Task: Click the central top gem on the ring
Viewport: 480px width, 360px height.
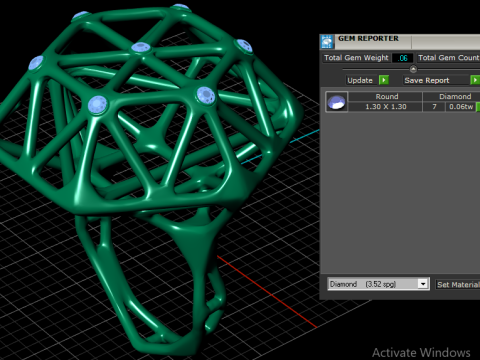Action: [x=141, y=48]
